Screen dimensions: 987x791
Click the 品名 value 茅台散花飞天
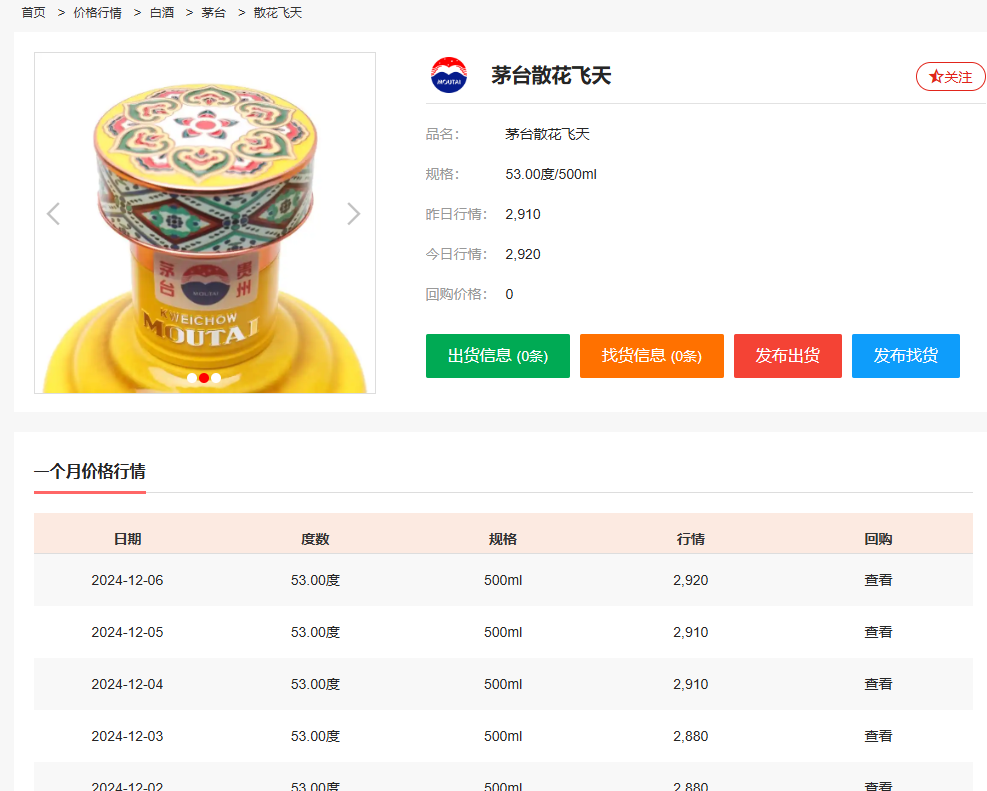[547, 134]
